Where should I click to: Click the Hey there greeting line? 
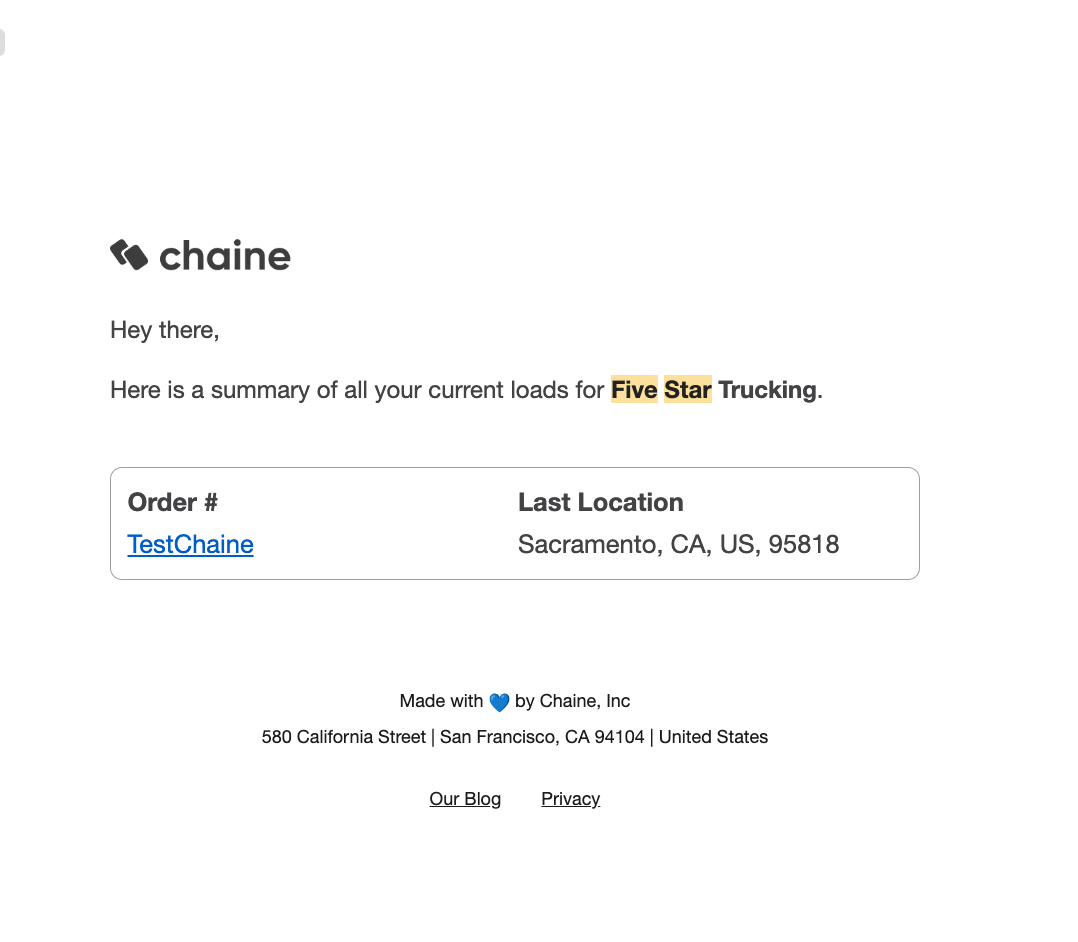pos(165,331)
